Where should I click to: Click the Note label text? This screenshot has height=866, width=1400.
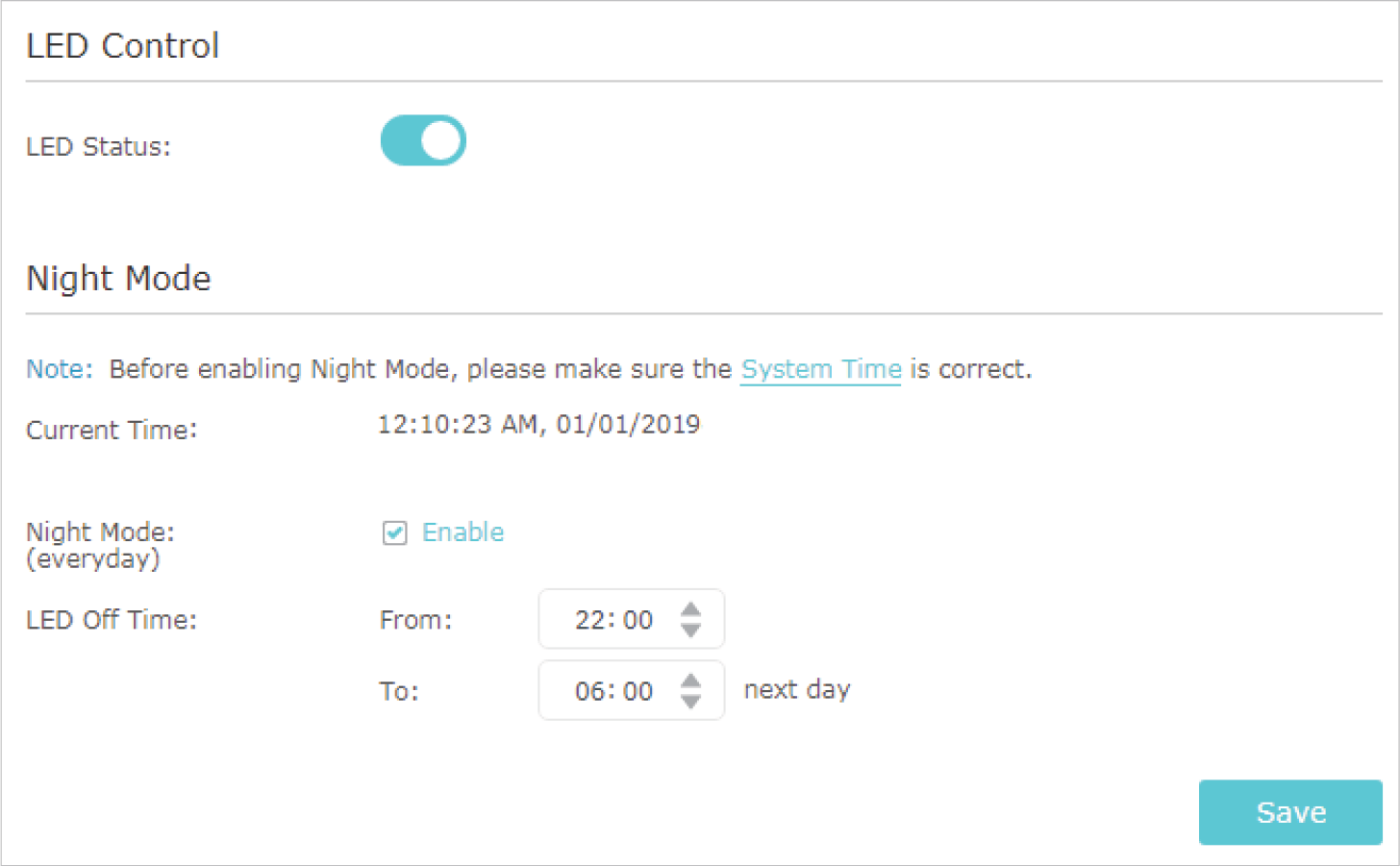60,369
